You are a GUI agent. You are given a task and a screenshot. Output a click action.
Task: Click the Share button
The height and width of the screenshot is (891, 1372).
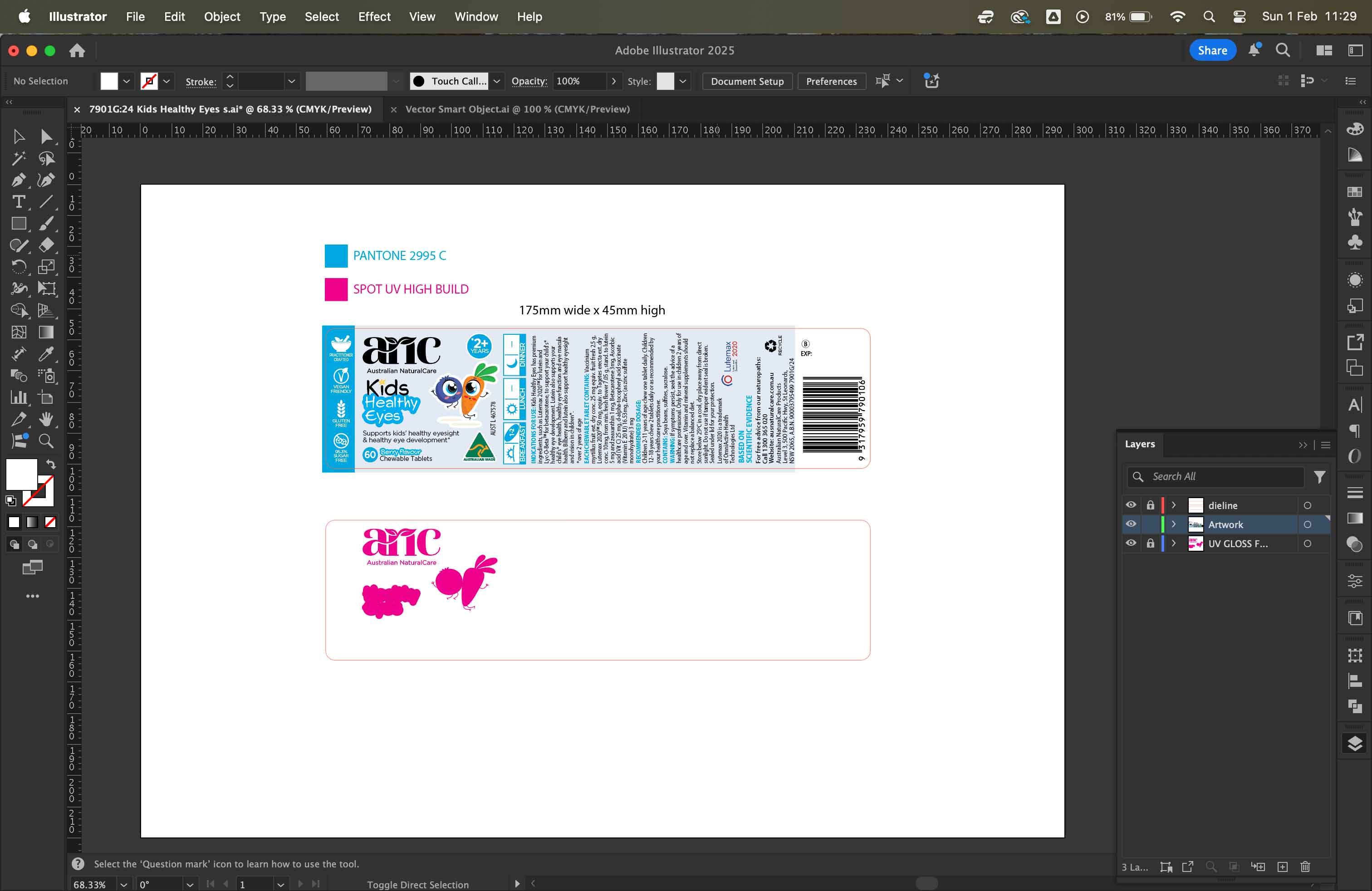(1212, 50)
